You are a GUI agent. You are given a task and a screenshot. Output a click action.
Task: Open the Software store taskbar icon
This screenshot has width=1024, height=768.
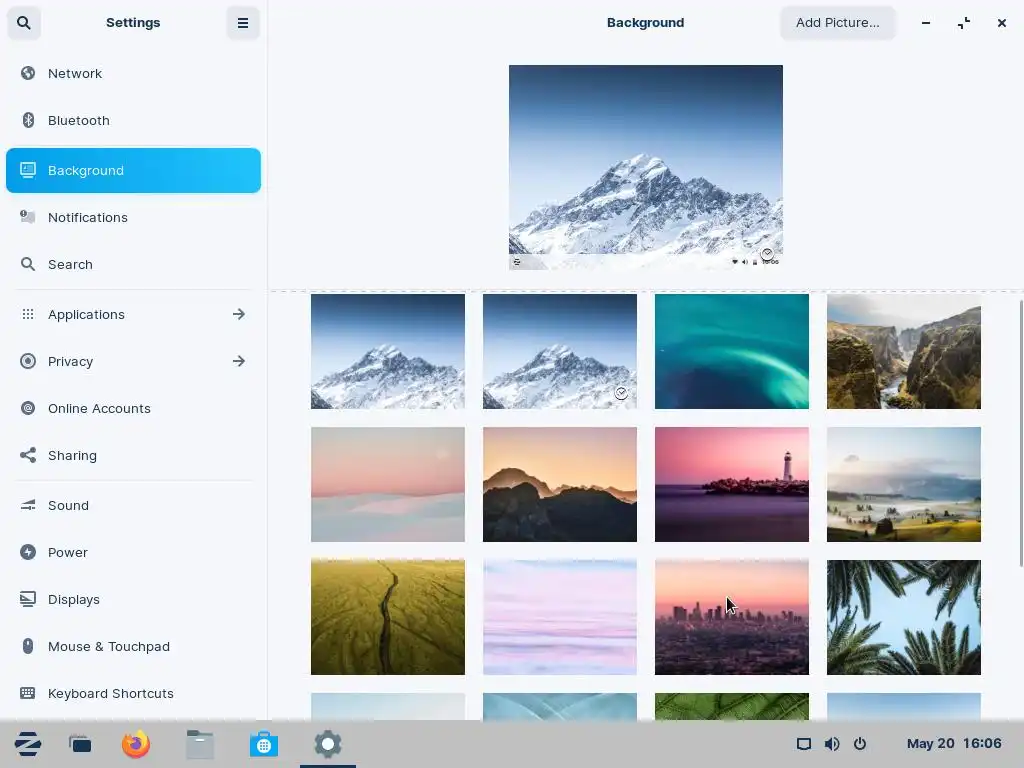pyautogui.click(x=264, y=744)
